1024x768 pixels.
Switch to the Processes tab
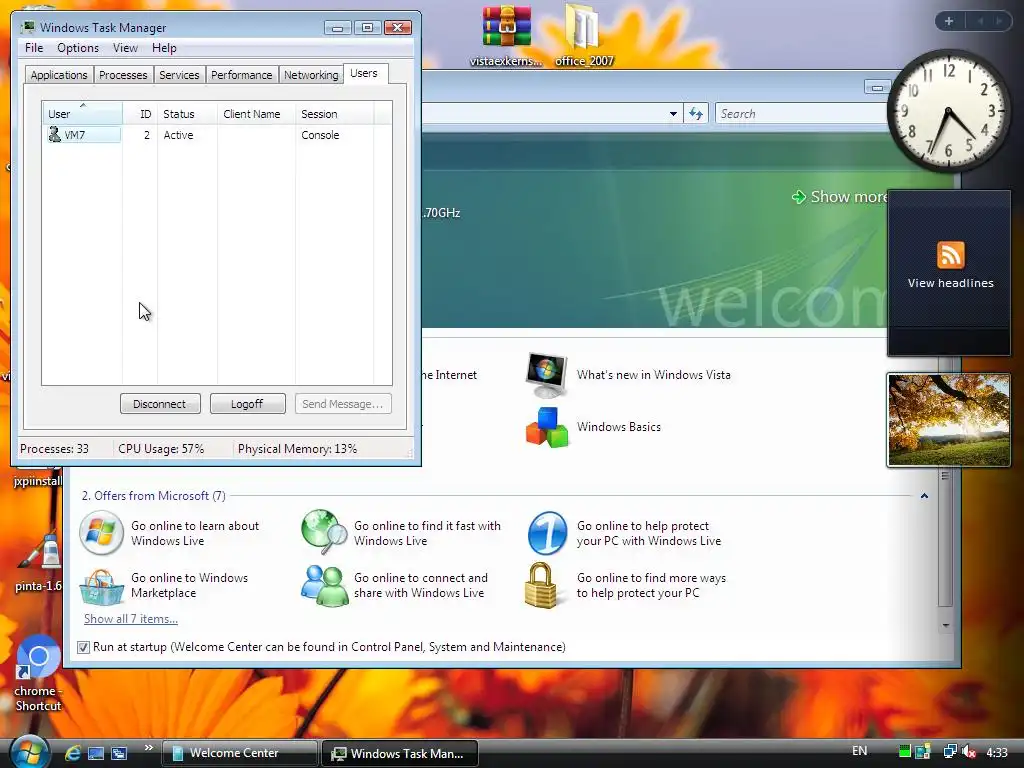[123, 75]
